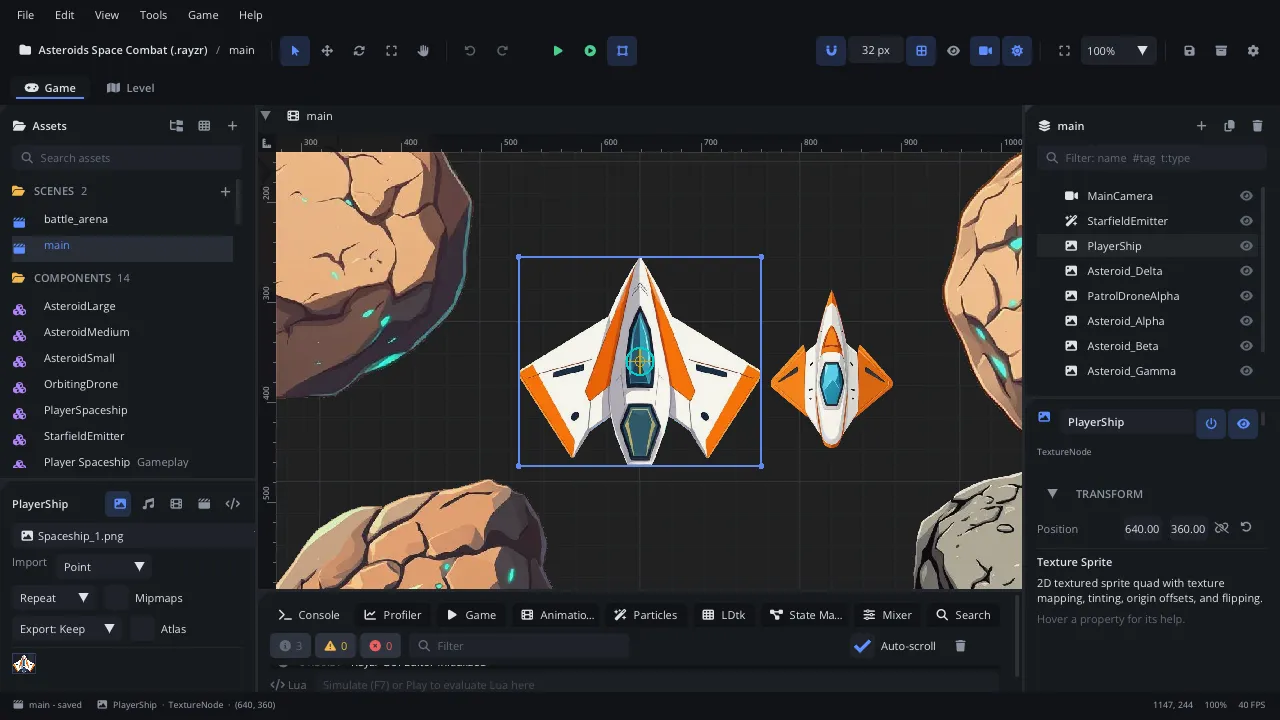Duplicate the selected node

1229,126
